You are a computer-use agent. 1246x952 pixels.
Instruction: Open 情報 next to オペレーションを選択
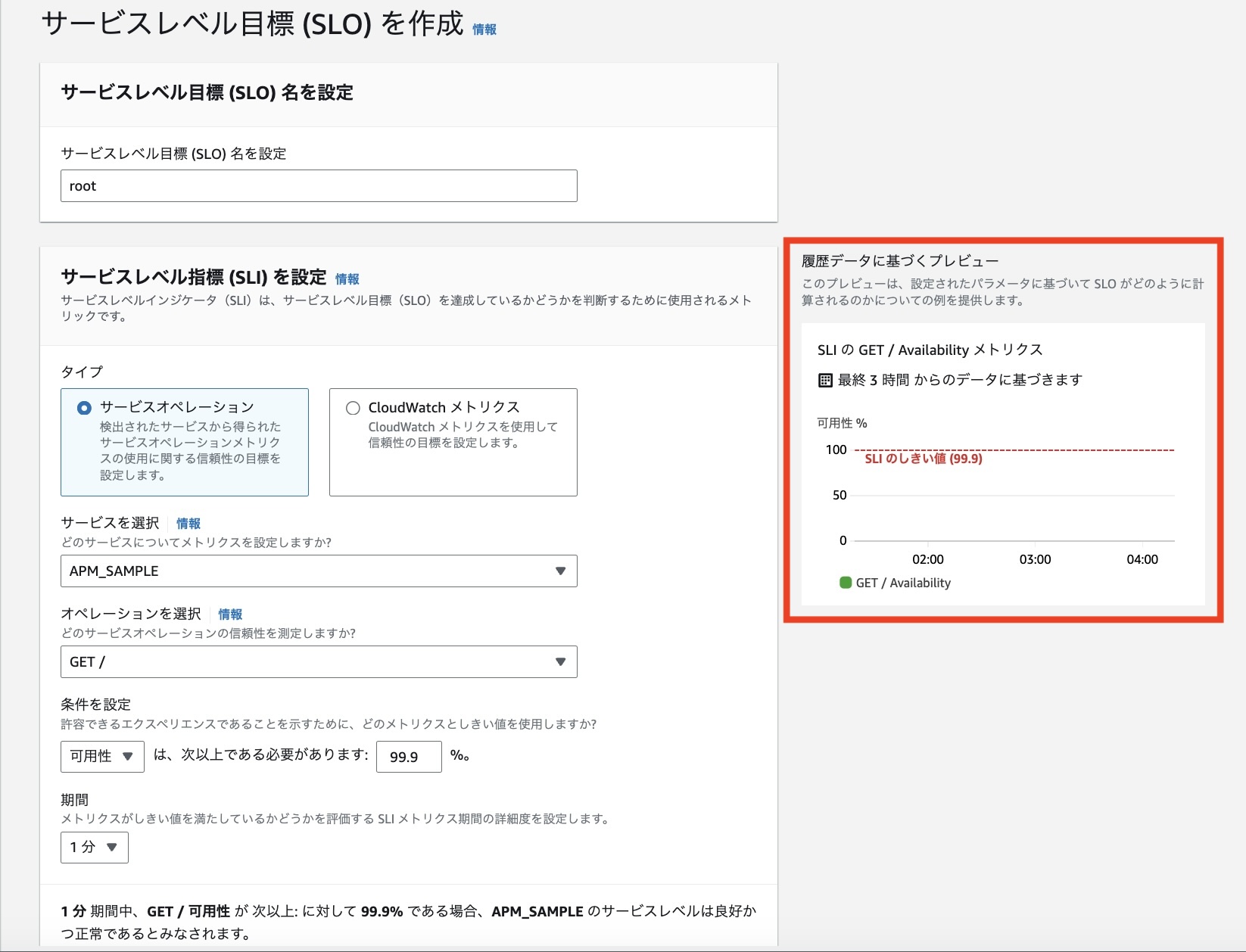231,614
